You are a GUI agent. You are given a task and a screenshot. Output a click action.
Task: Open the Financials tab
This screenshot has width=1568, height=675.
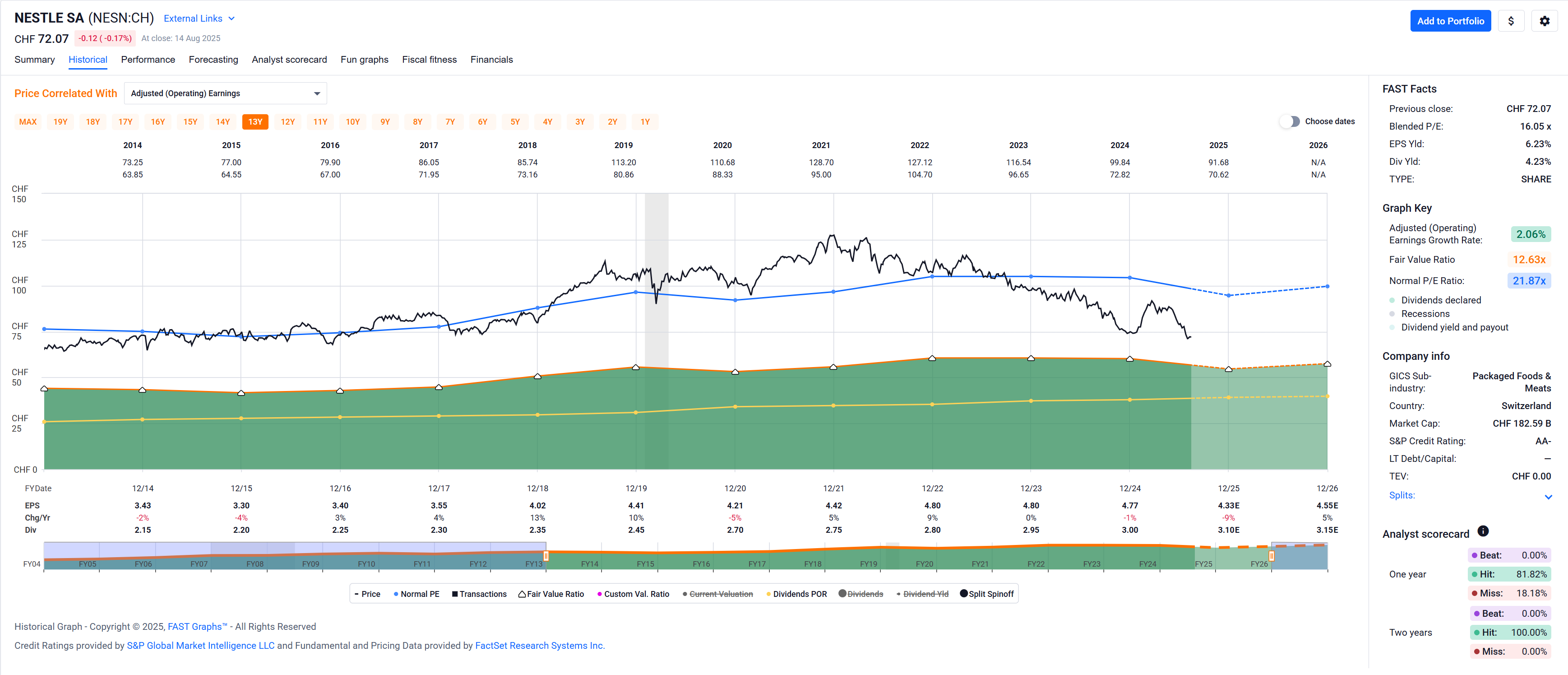491,60
